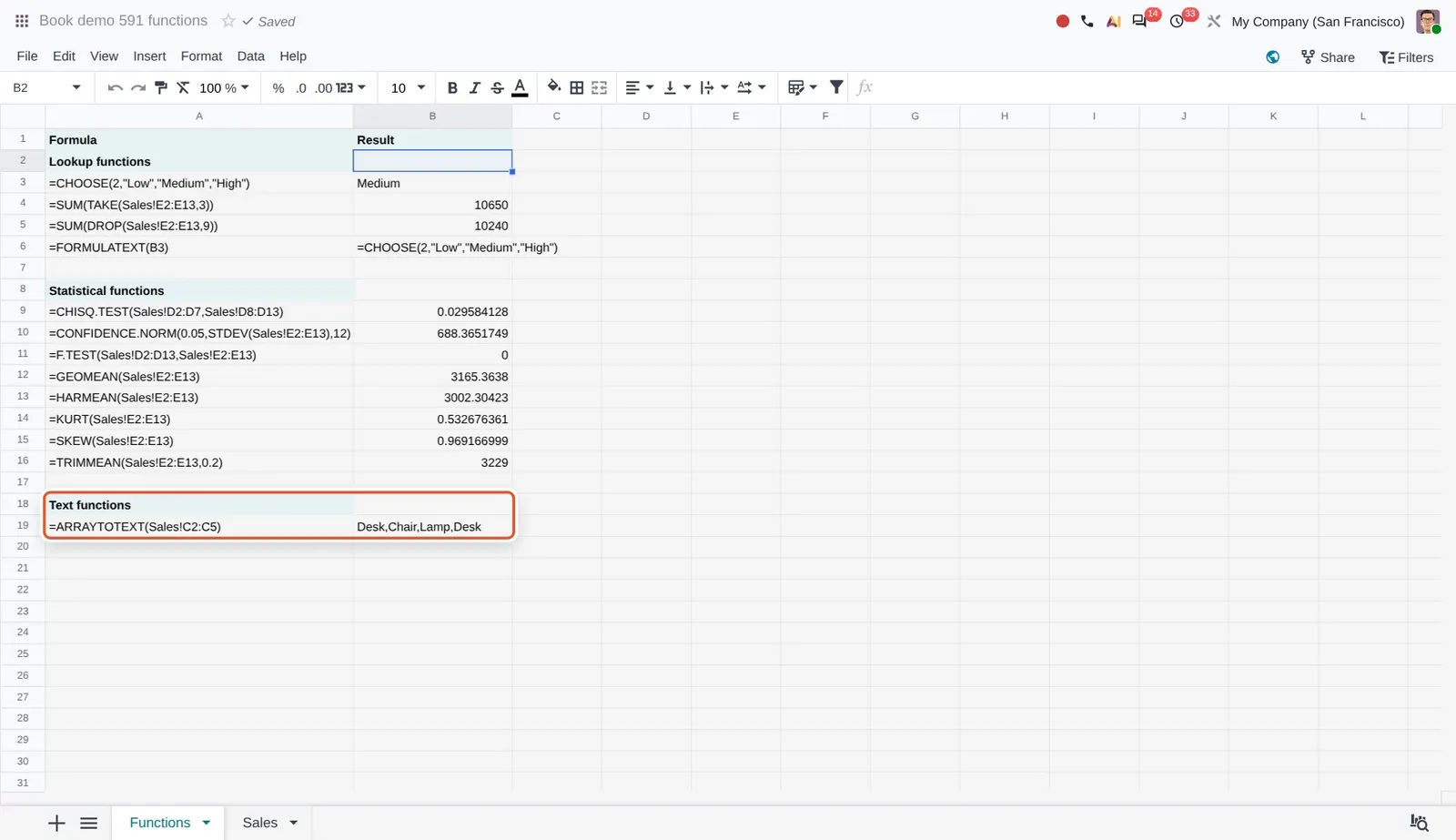
Task: Open the phone VoIP icon
Action: pos(1087,21)
